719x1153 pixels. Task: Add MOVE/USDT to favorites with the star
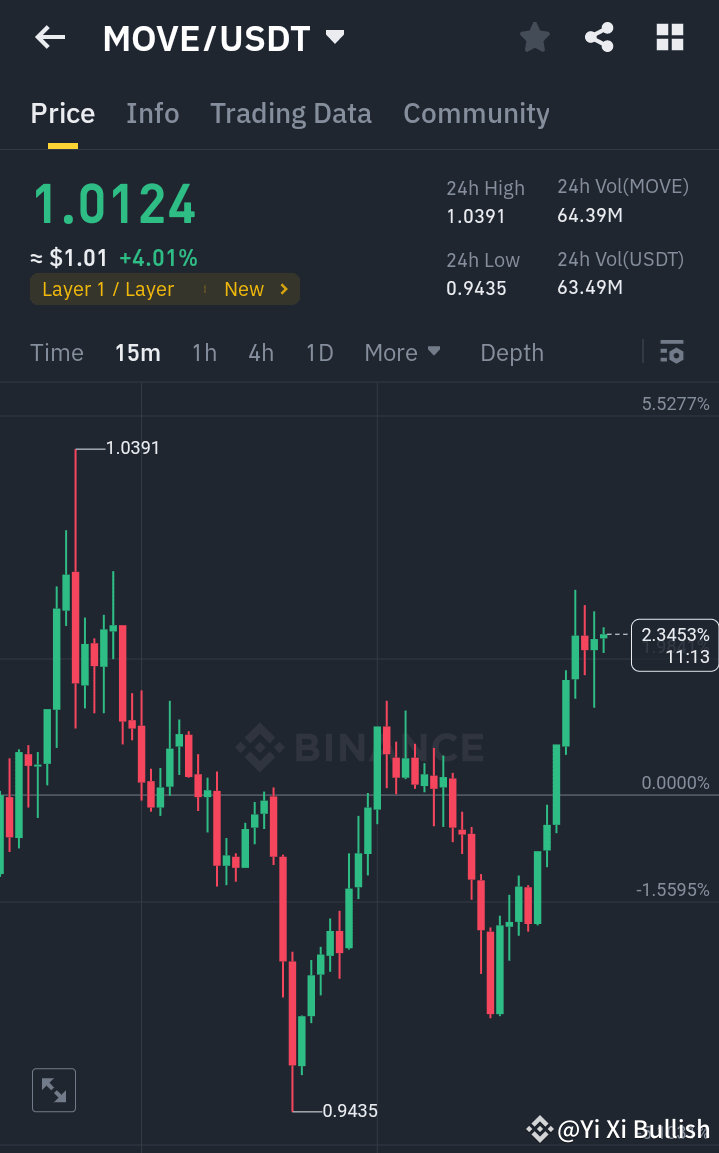[x=534, y=37]
